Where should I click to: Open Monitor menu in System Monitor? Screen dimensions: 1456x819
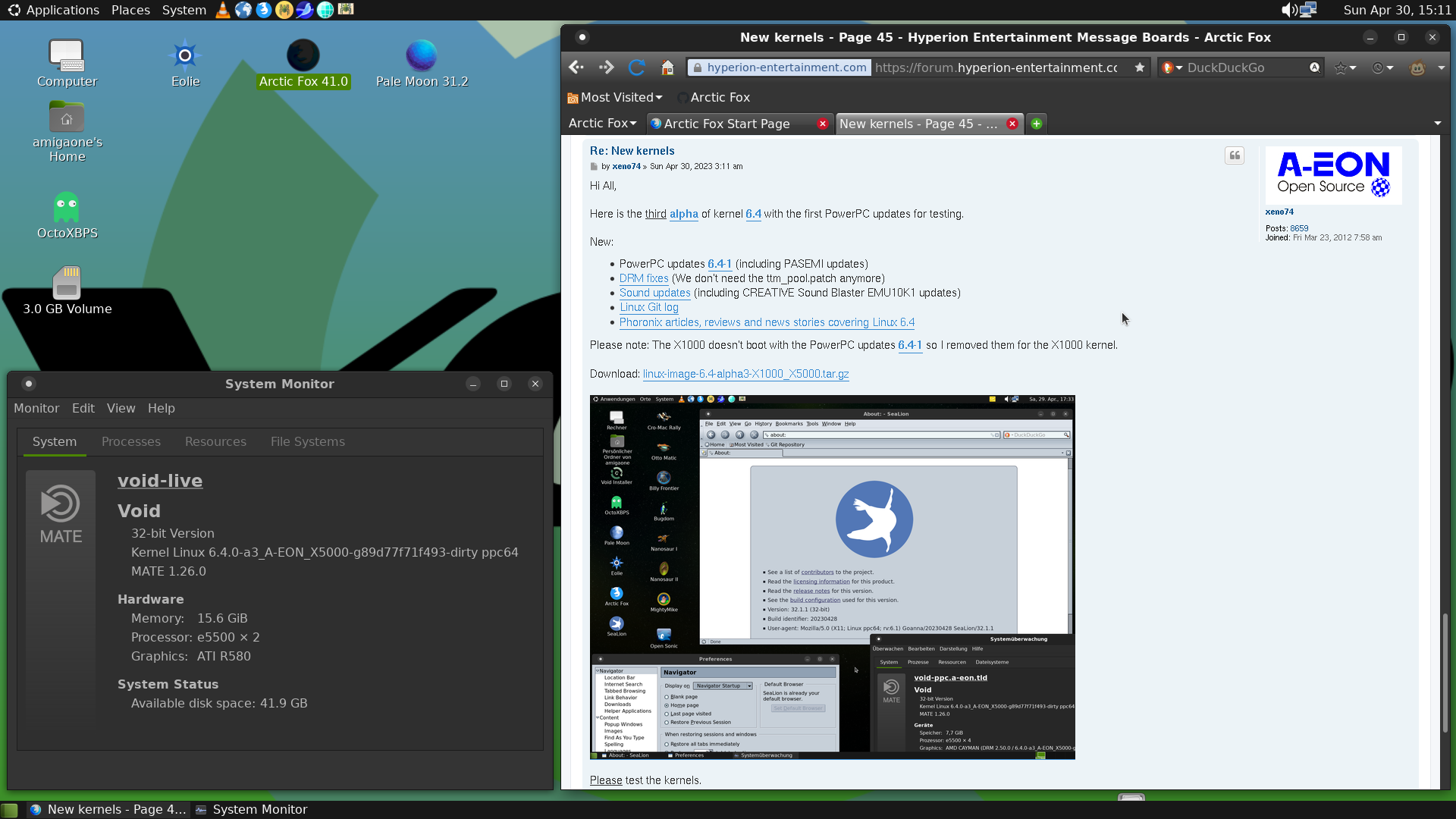pos(36,408)
